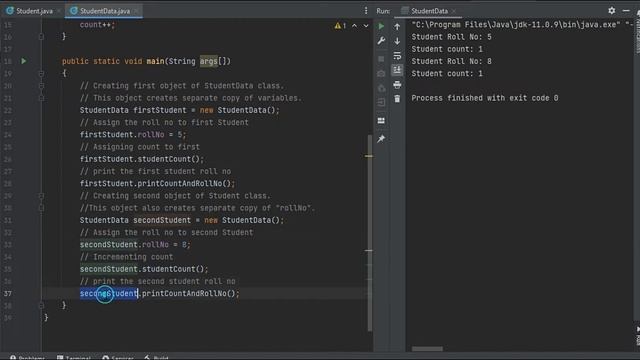Open the Problems tool window
The height and width of the screenshot is (360, 640).
[27, 357]
